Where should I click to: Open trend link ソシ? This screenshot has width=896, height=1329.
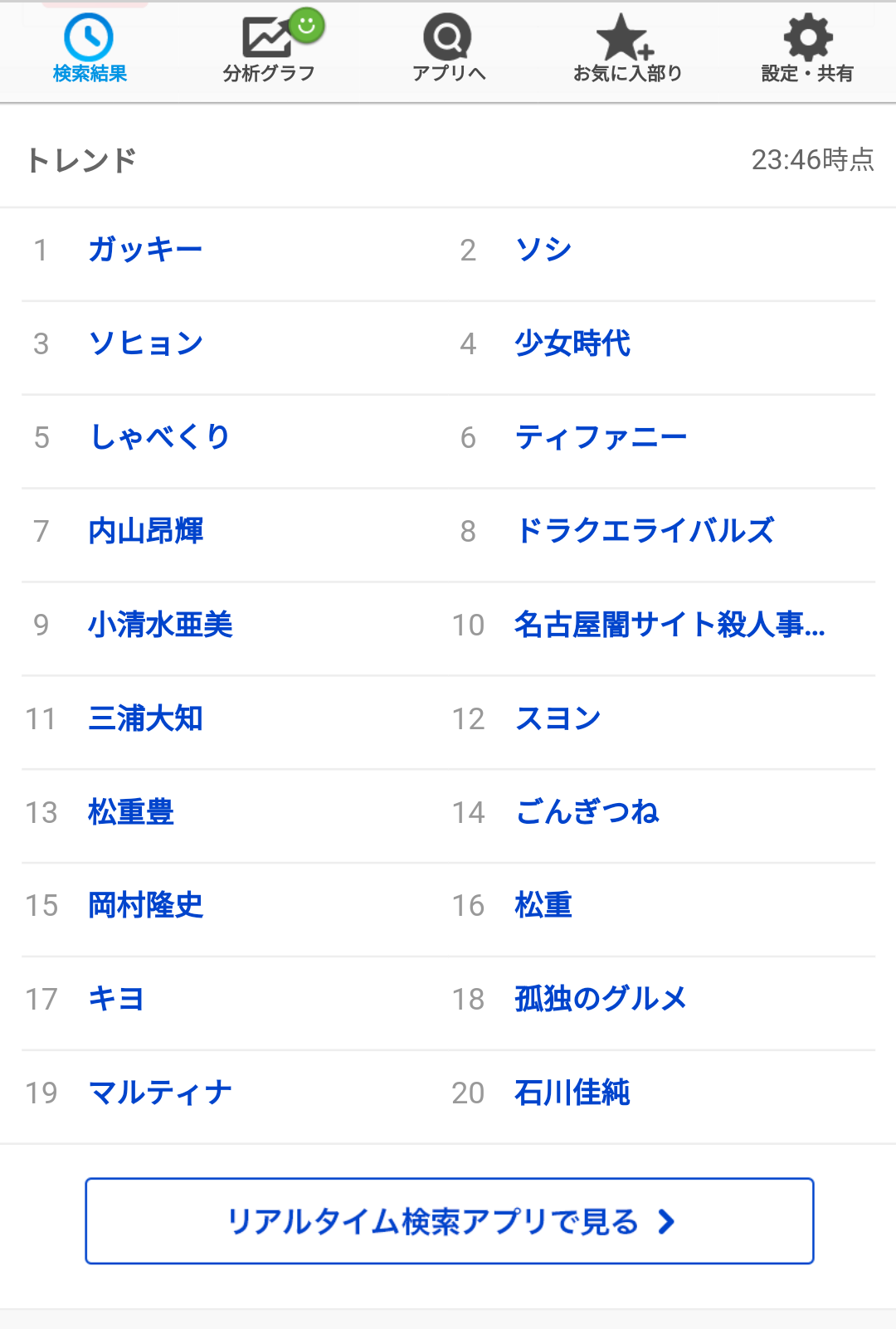543,251
